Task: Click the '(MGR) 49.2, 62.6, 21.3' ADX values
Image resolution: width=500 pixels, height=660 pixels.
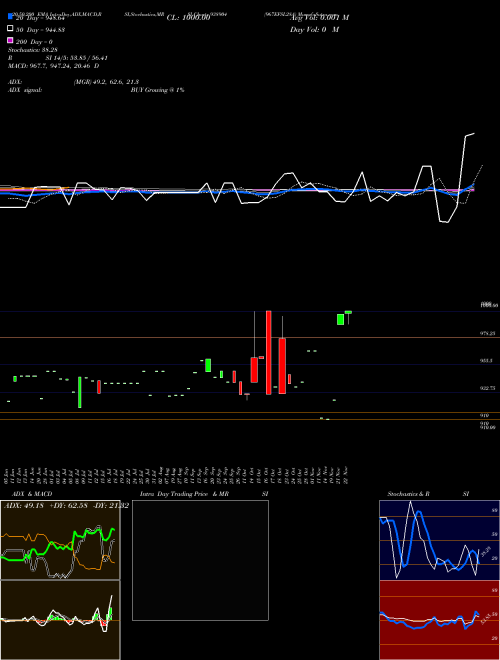Action: point(106,82)
